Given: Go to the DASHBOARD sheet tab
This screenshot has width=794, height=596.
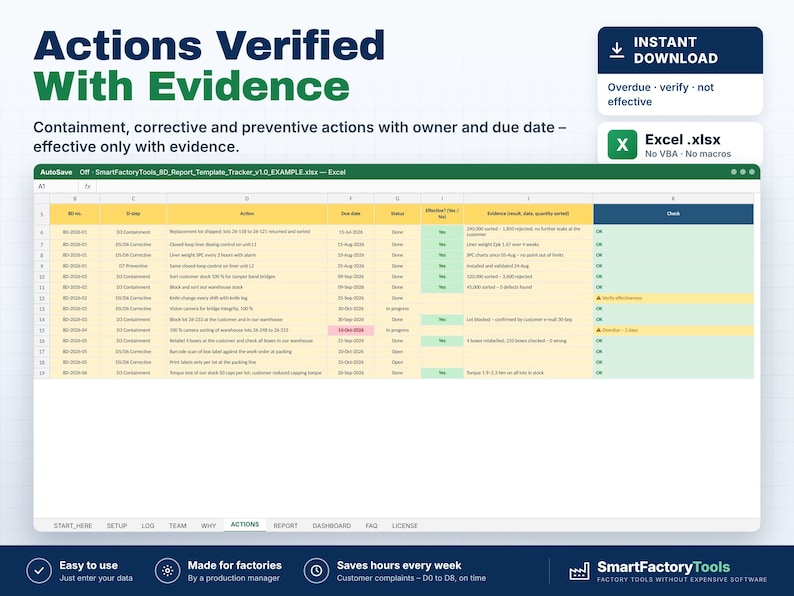Looking at the screenshot, I should tap(332, 526).
